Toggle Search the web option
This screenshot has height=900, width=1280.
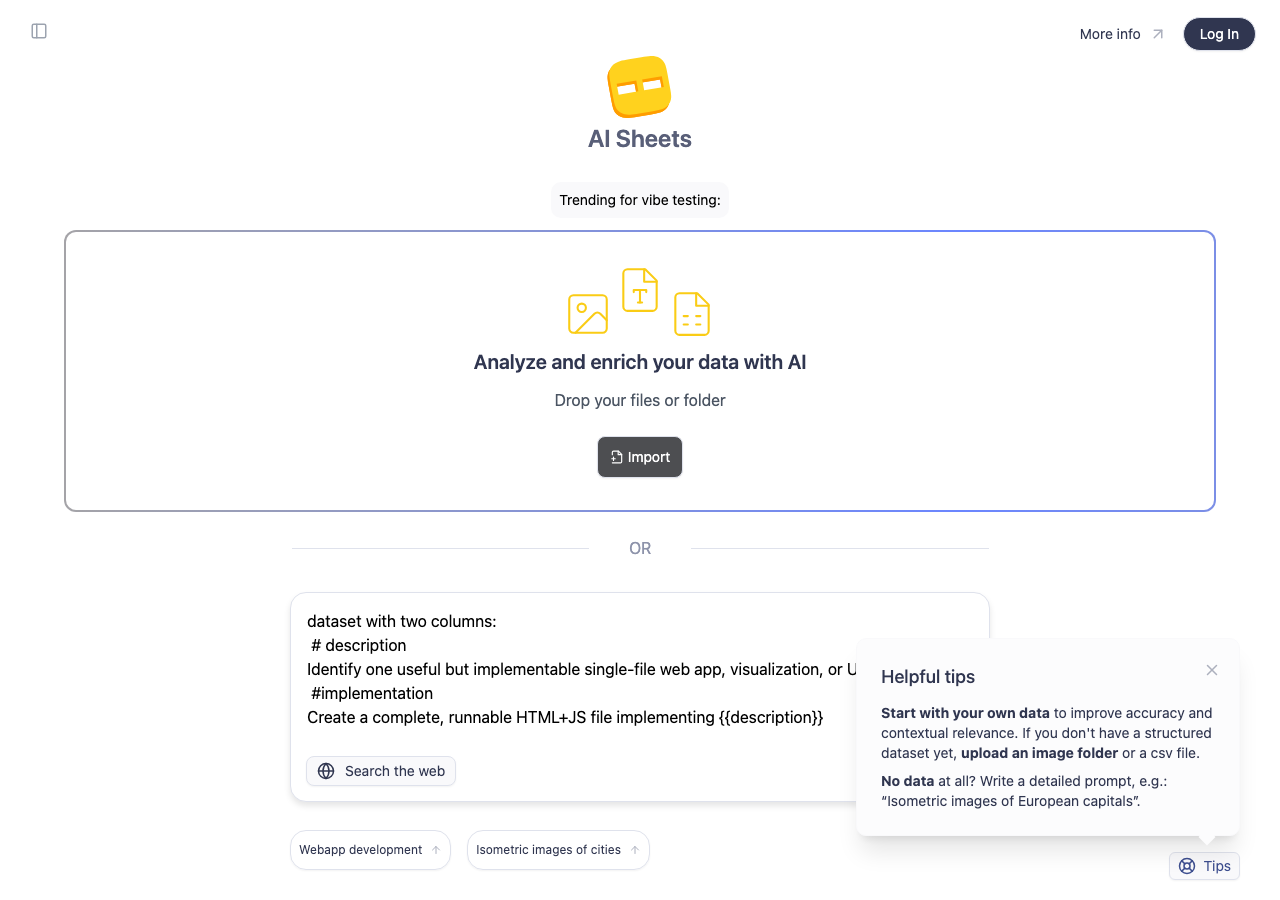[381, 771]
